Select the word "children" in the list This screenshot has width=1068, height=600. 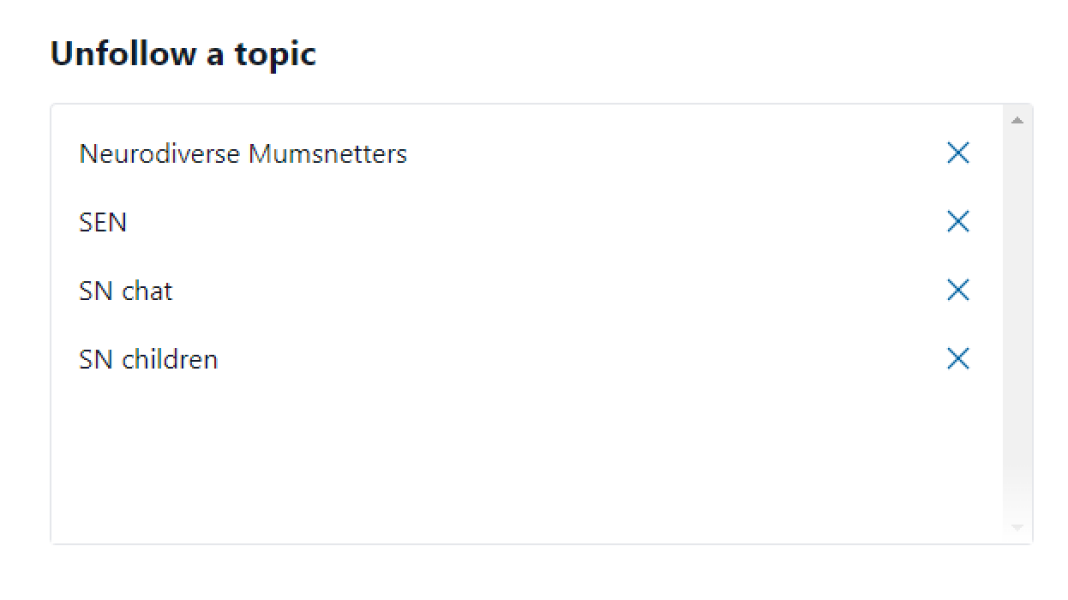click(x=170, y=359)
